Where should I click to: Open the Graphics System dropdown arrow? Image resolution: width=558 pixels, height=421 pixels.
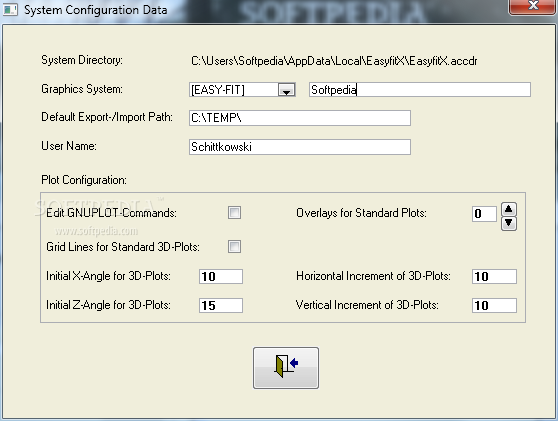pyautogui.click(x=286, y=90)
